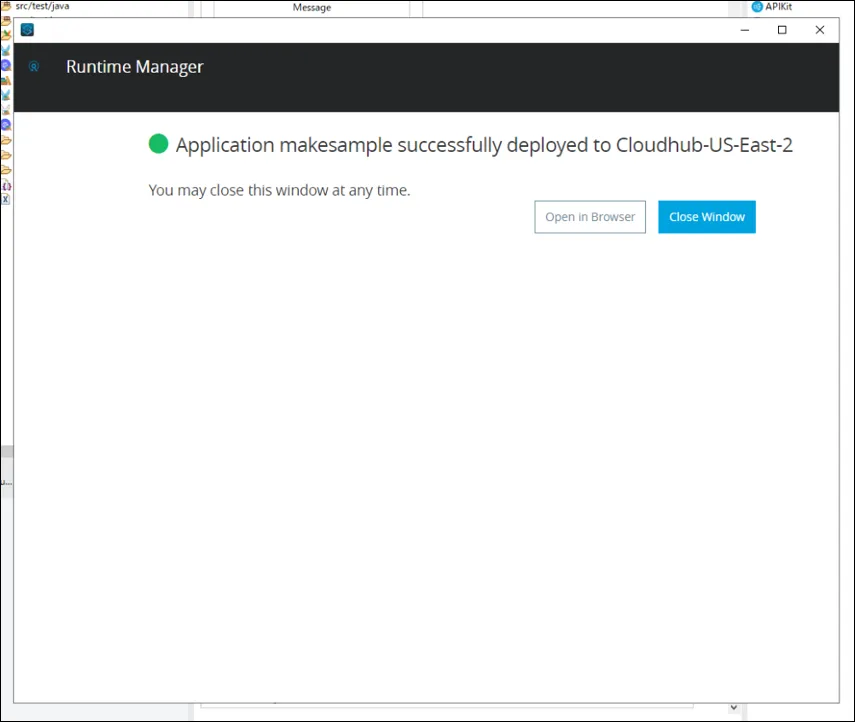Image resolution: width=855 pixels, height=722 pixels.
Task: Open deployed app in browser
Action: click(590, 217)
